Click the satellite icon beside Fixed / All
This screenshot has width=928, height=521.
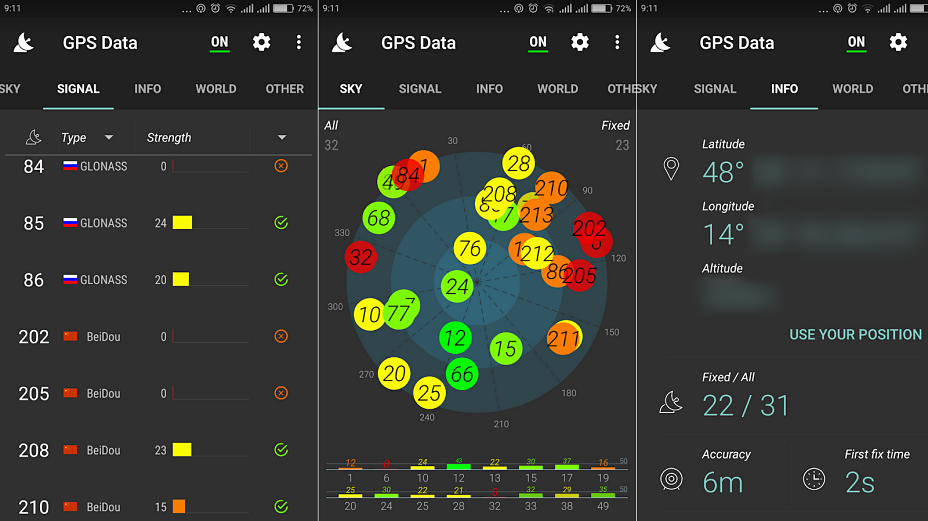coord(671,402)
